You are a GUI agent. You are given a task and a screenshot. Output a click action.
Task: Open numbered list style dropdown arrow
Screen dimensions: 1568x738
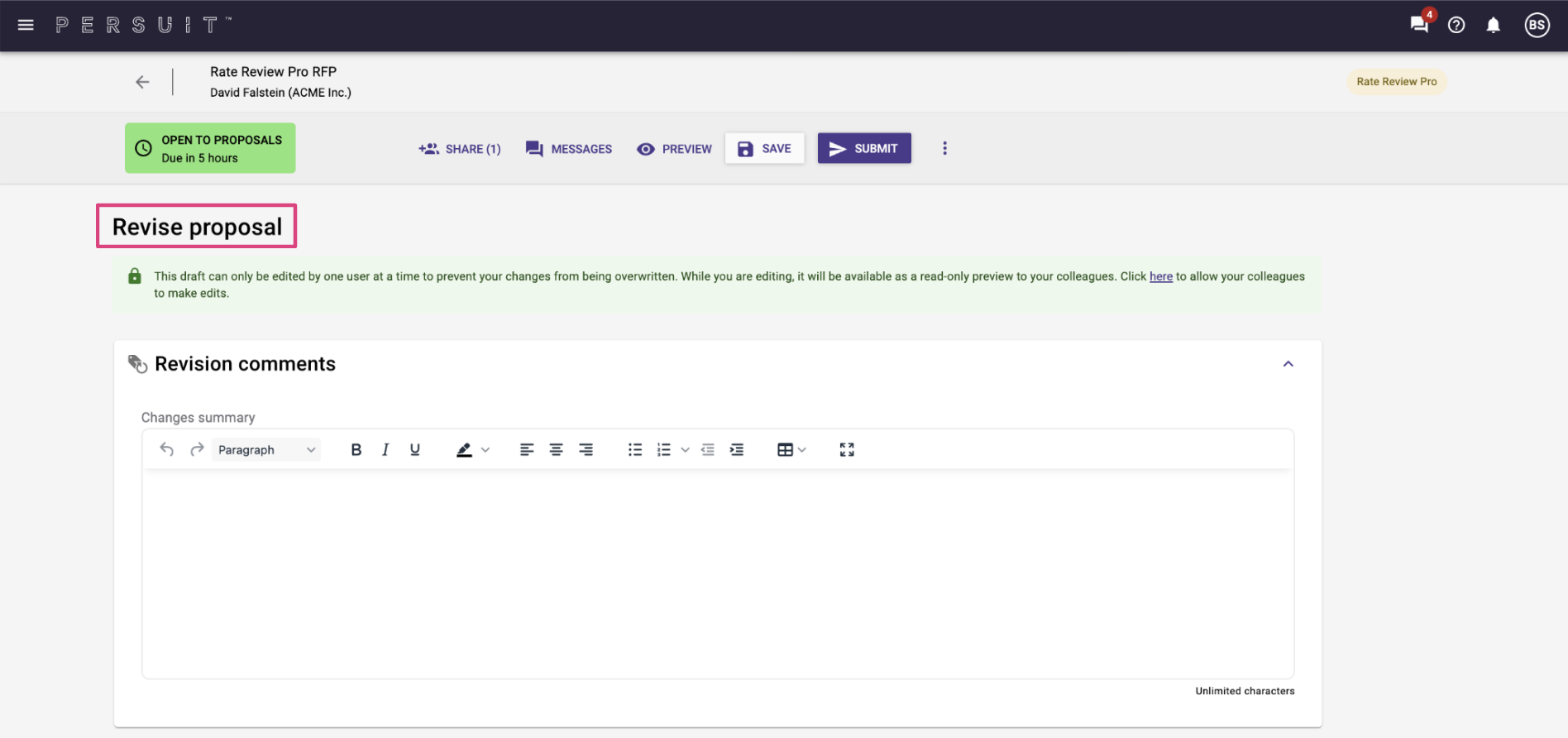[685, 450]
